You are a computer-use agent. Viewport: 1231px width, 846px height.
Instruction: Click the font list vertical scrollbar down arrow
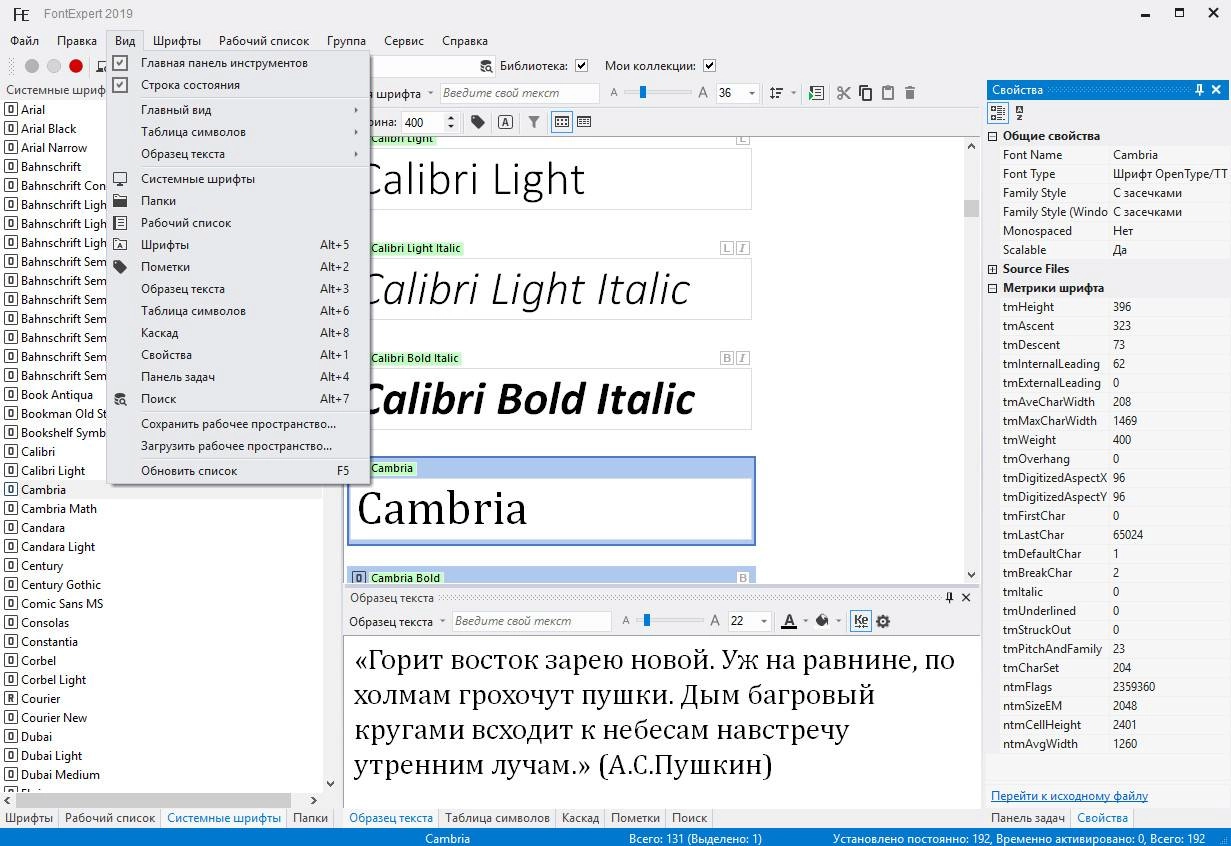[x=330, y=783]
